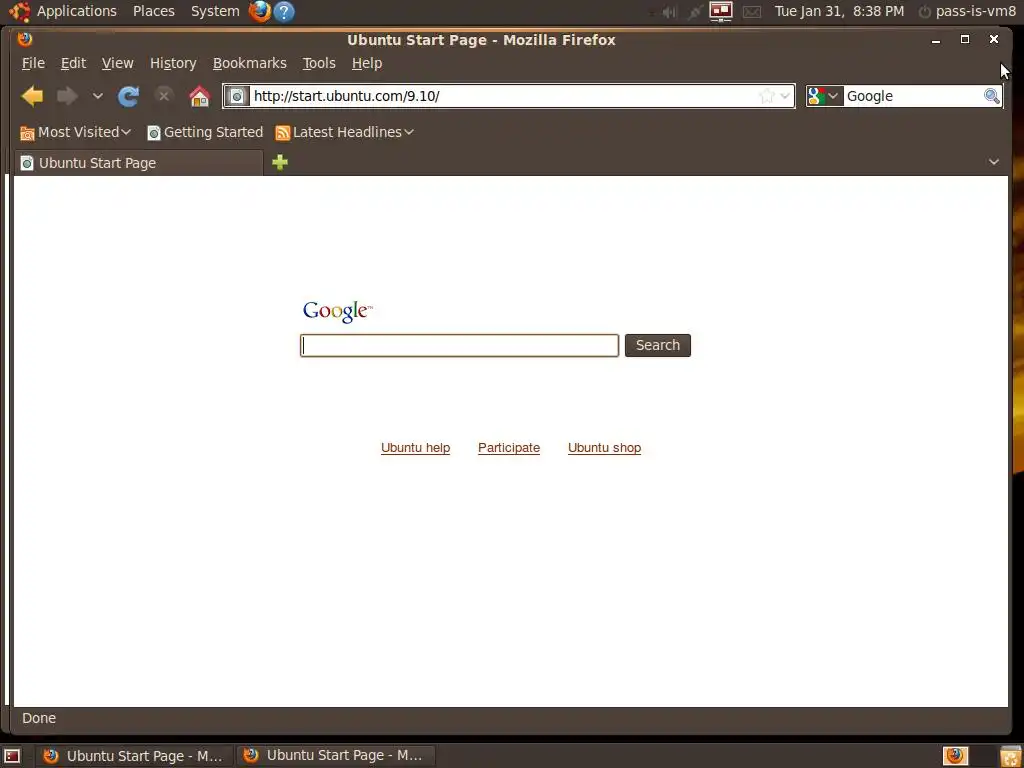1024x768 pixels.
Task: Maximize the Firefox window
Action: [965, 40]
